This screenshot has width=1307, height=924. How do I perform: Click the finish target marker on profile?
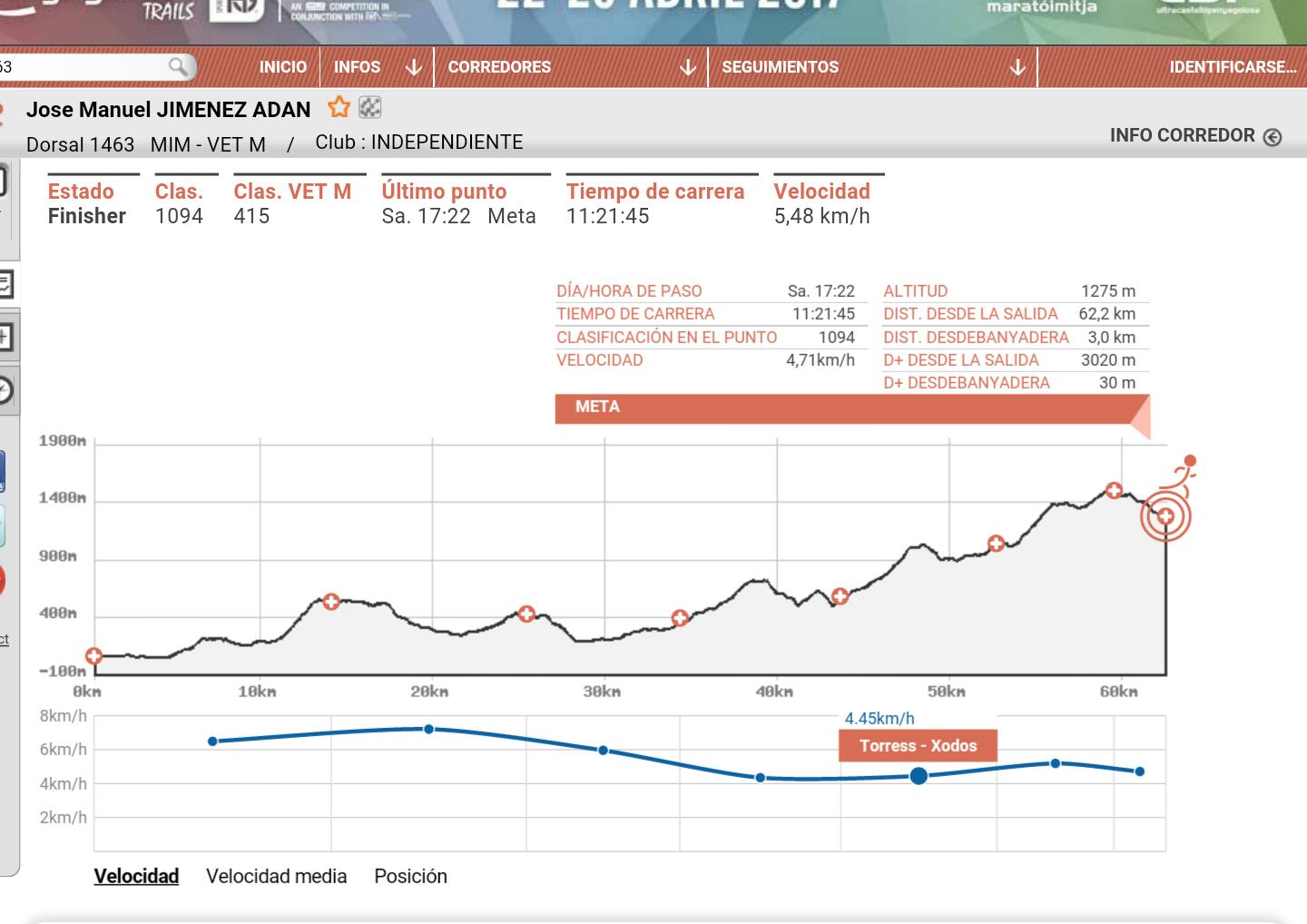(1165, 516)
